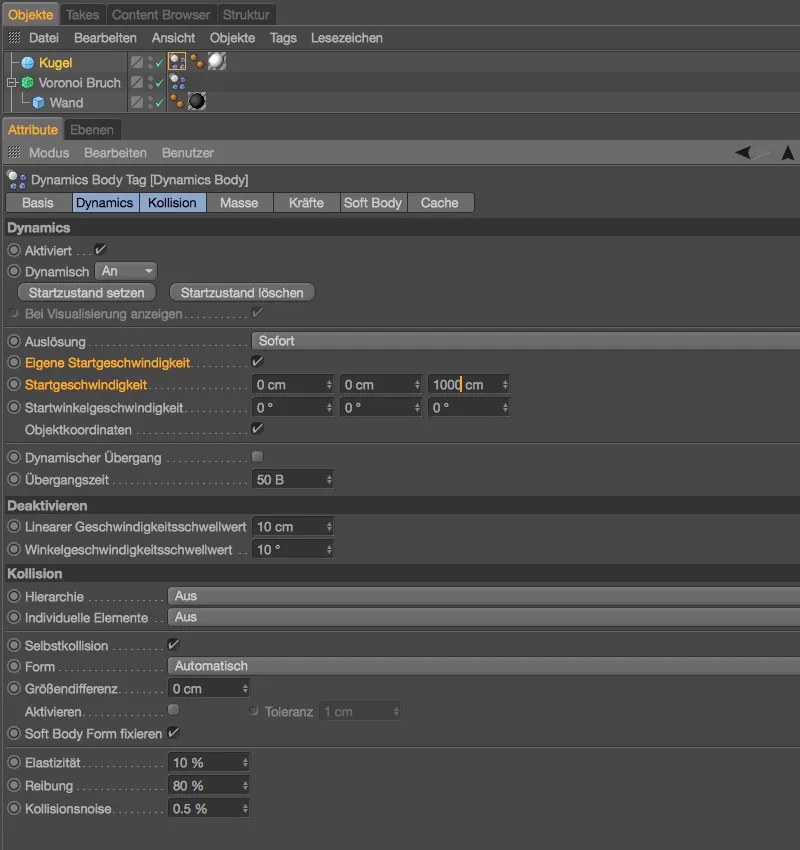Screen dimensions: 800x850
Task: Collapse the Voronoi Bruch hierarchy
Action: (12, 83)
